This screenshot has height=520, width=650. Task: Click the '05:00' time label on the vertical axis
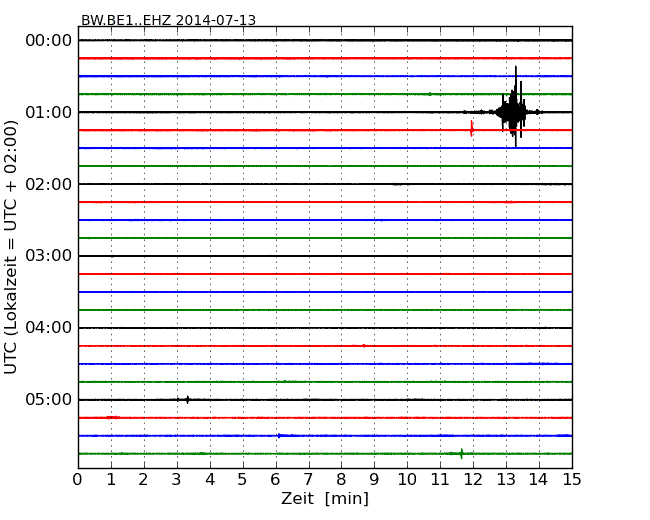click(x=49, y=399)
